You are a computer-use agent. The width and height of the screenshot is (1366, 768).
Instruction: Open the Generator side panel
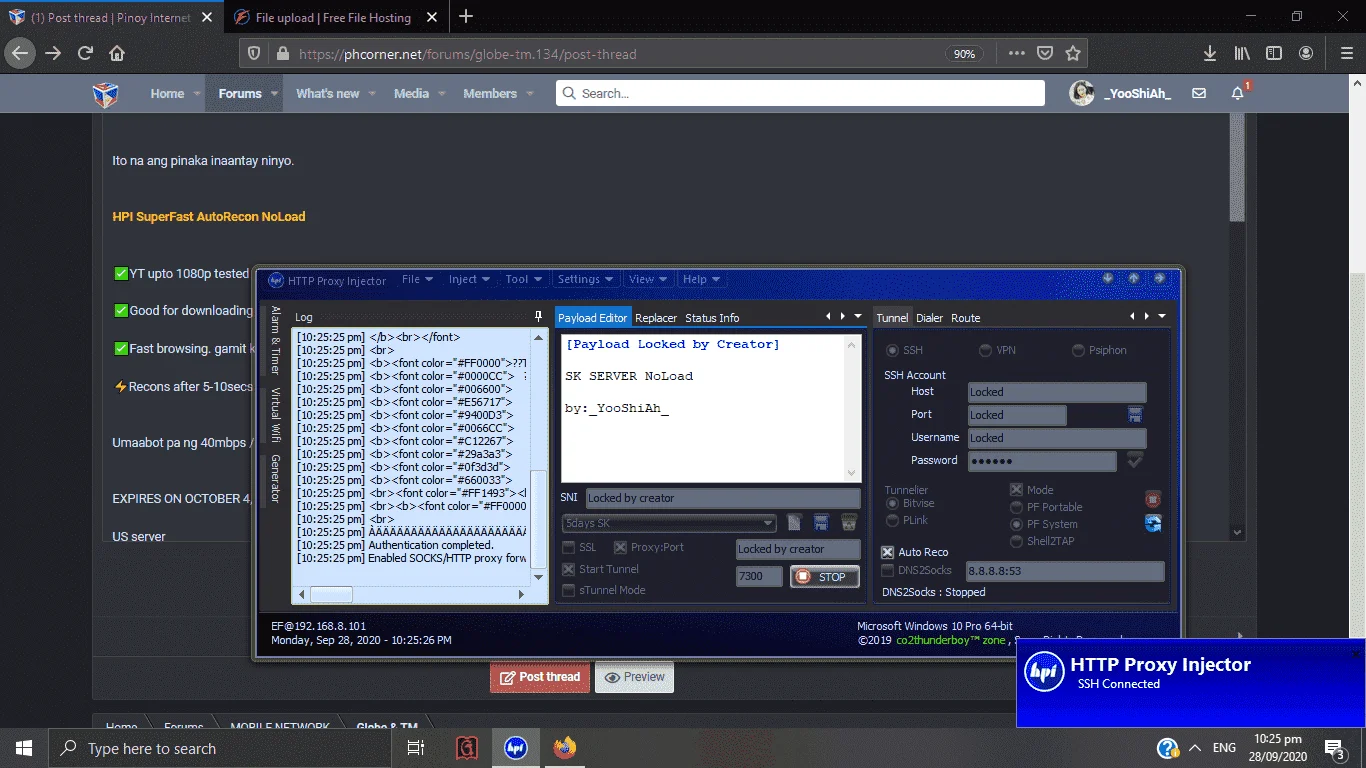point(275,478)
